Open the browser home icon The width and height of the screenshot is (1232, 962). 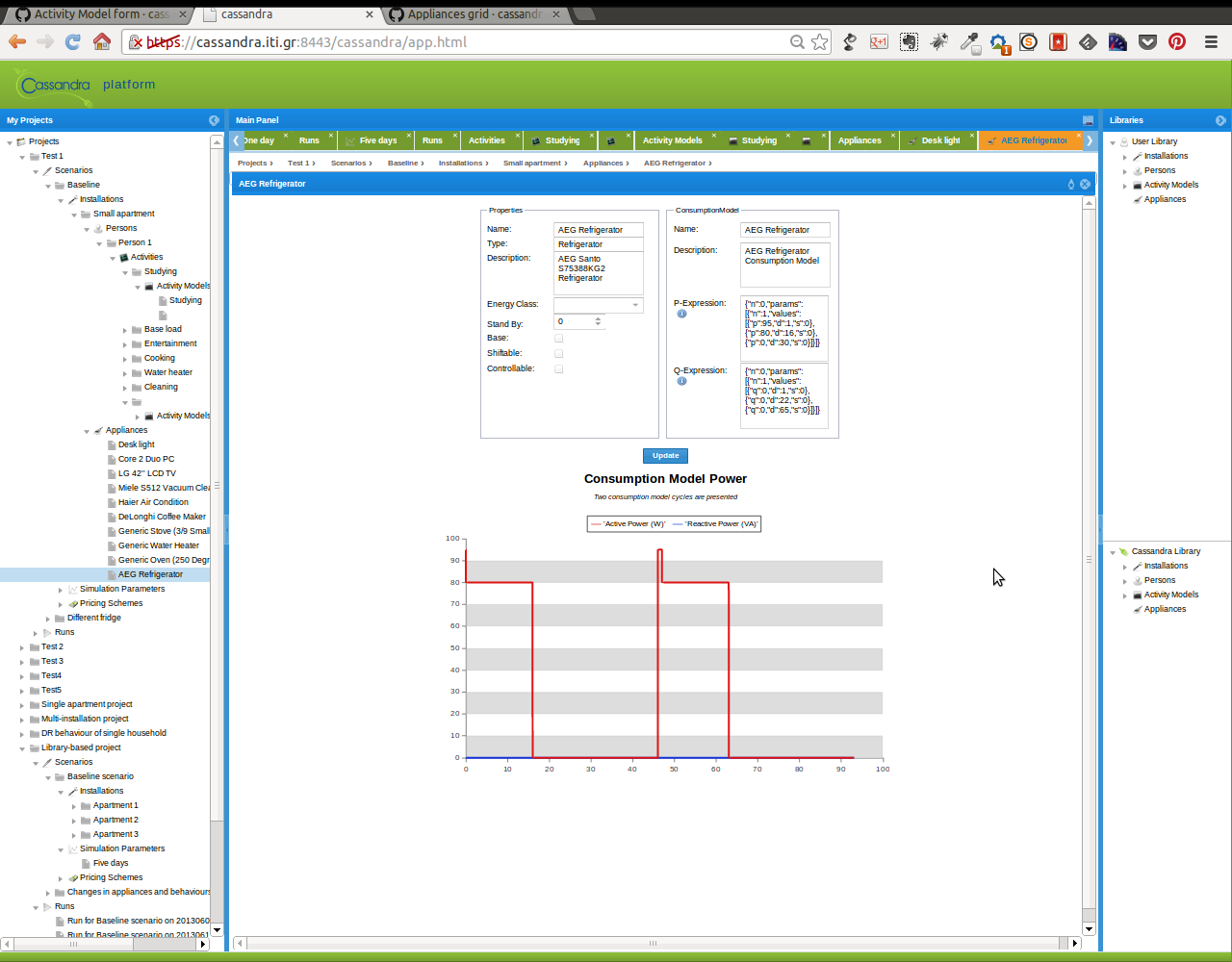(x=102, y=41)
